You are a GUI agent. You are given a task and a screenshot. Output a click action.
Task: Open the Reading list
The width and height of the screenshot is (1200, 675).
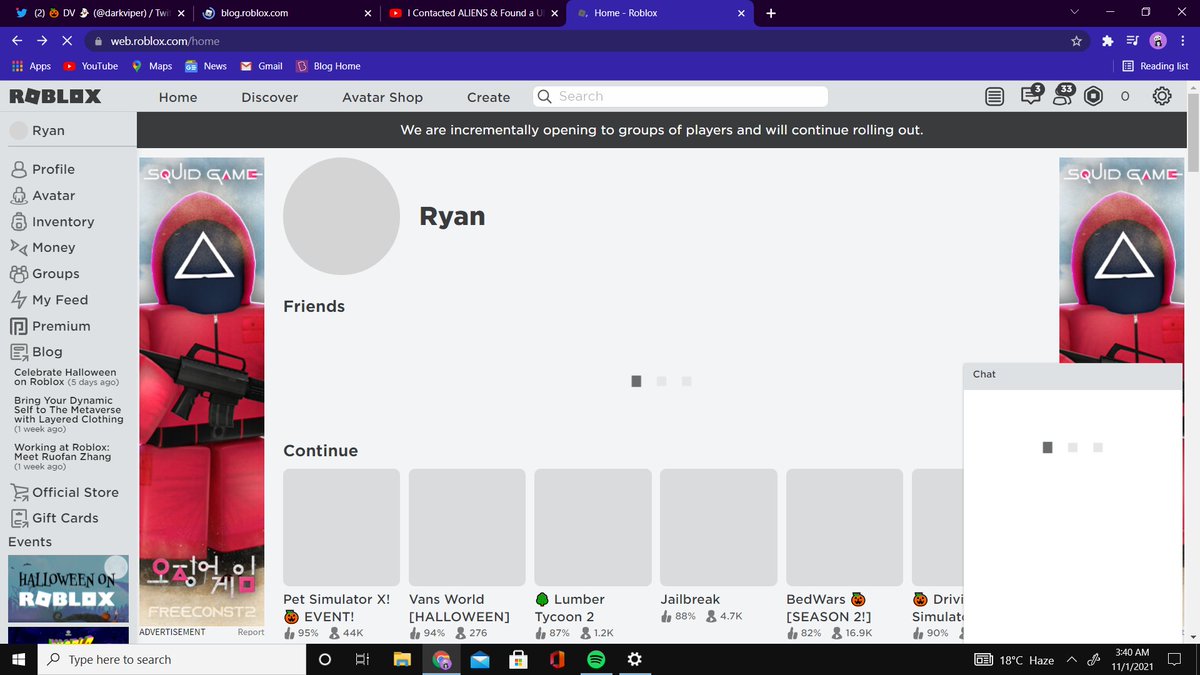point(1155,66)
